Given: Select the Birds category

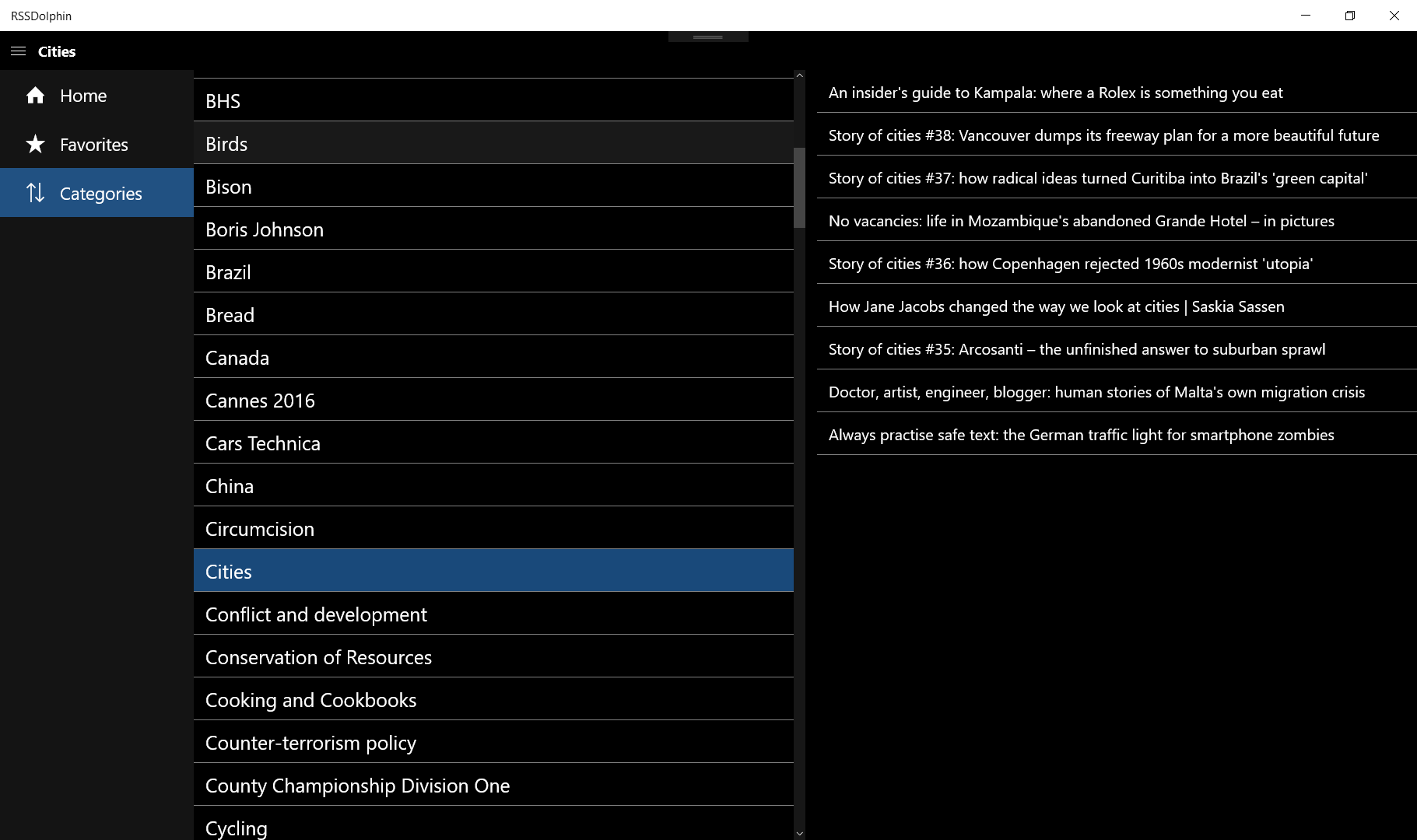Looking at the screenshot, I should (493, 143).
